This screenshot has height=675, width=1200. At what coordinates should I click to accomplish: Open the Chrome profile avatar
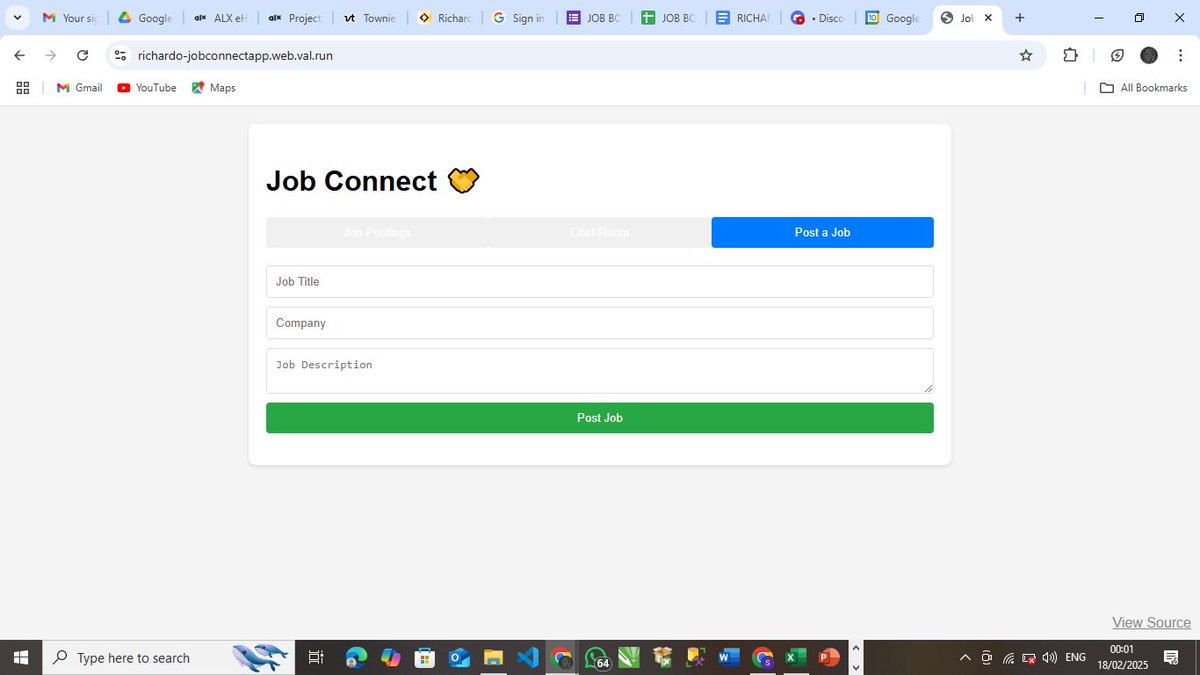[x=1149, y=56]
